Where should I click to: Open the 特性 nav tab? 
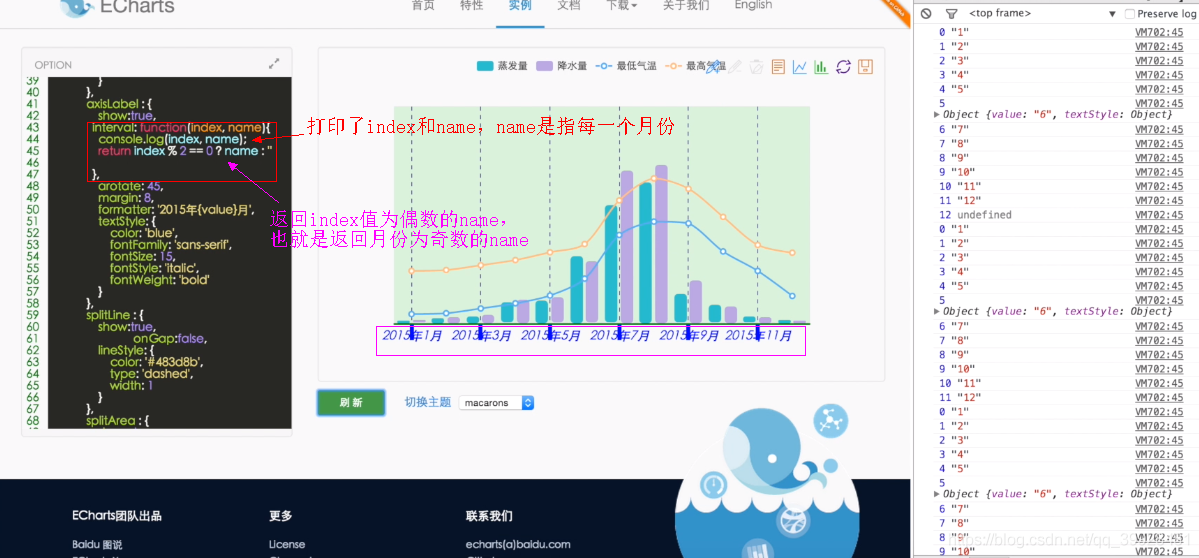[472, 5]
